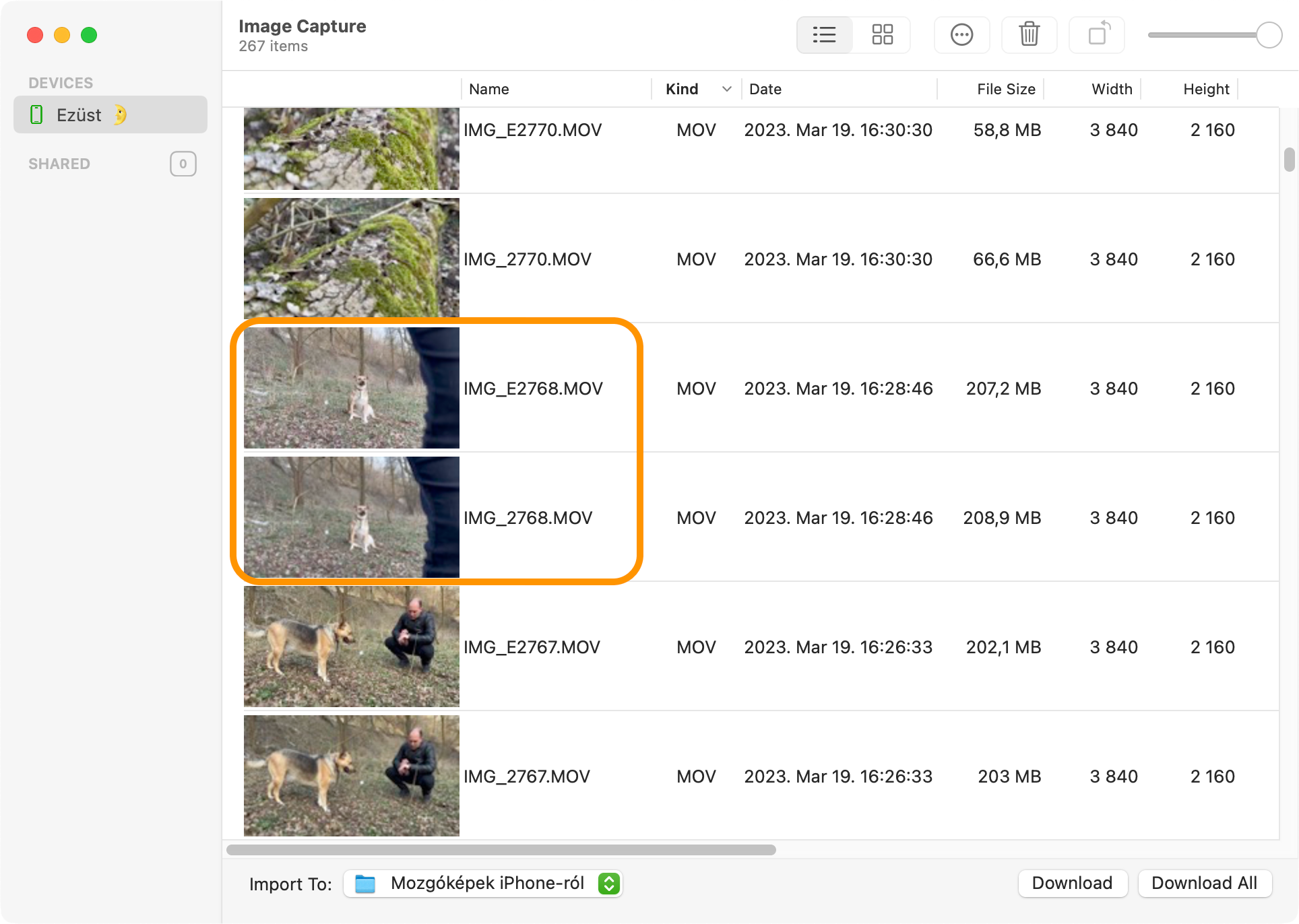Click the rotate image icon
Image resolution: width=1299 pixels, height=924 pixels.
1098,34
